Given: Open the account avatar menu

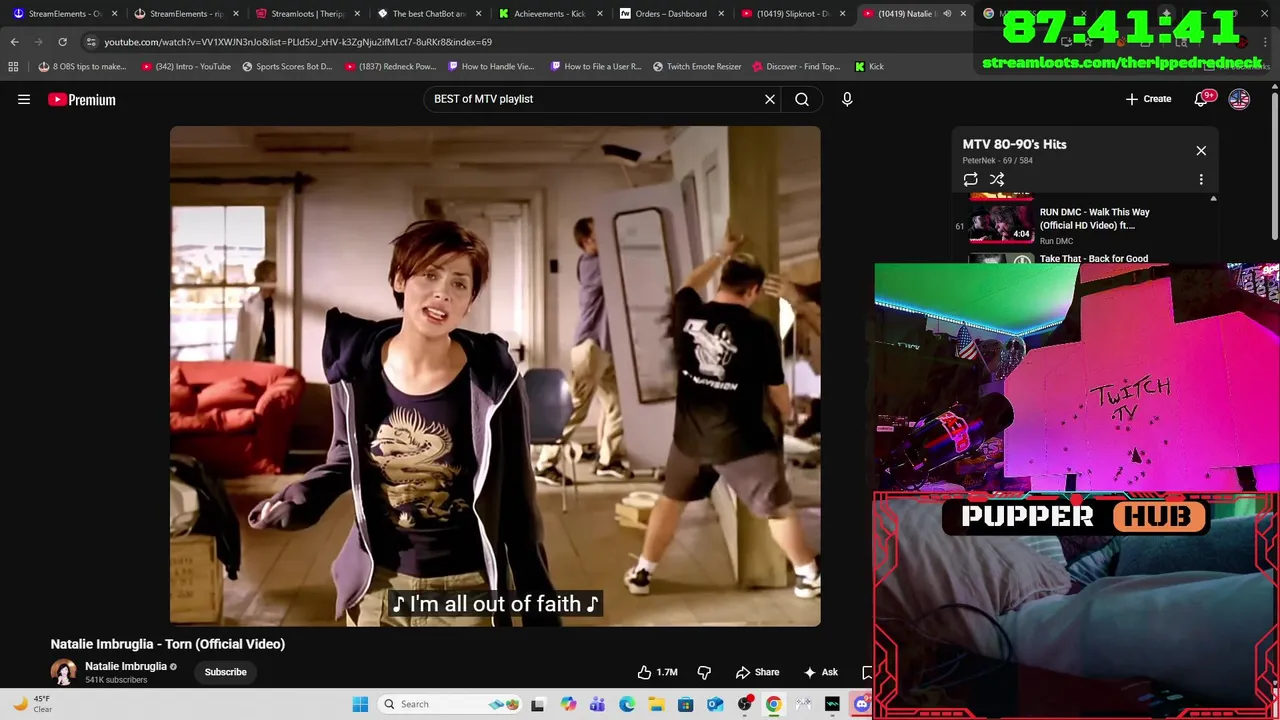Looking at the screenshot, I should point(1239,99).
